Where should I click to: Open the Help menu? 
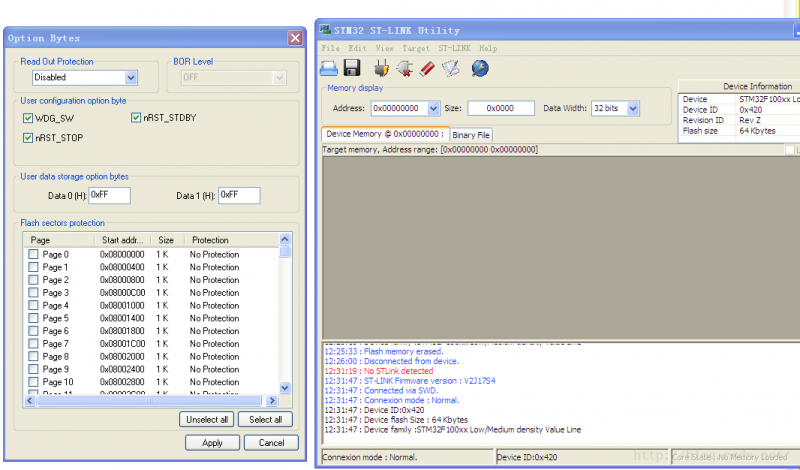point(488,48)
